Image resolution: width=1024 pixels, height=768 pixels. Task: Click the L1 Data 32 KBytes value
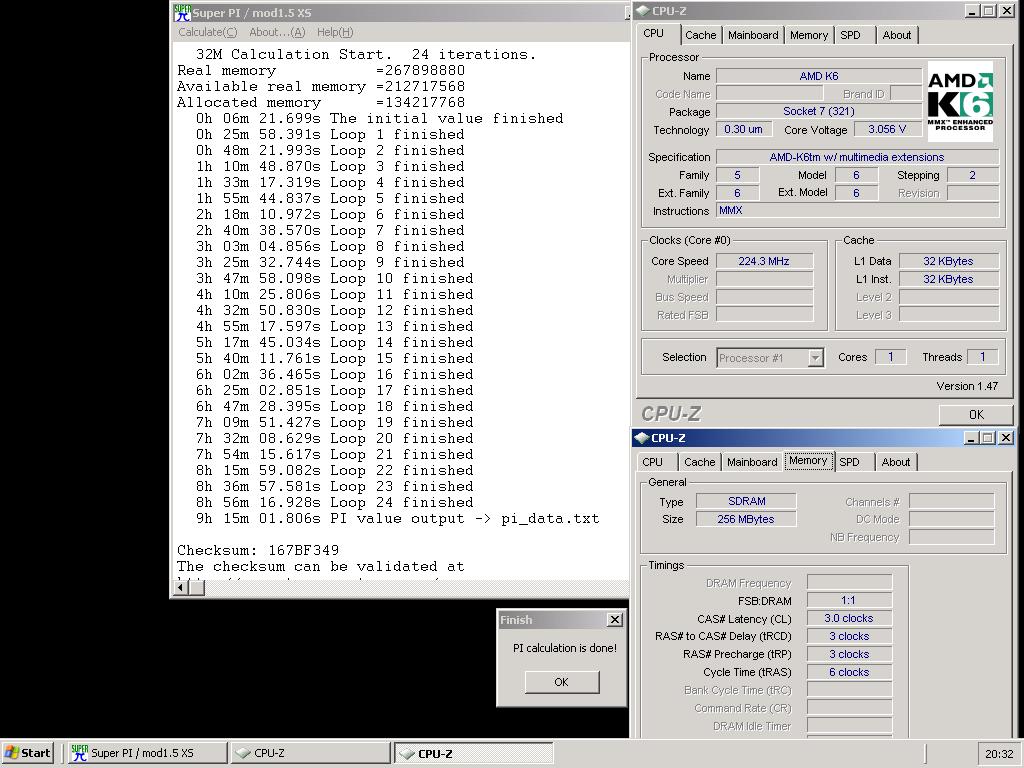click(948, 261)
